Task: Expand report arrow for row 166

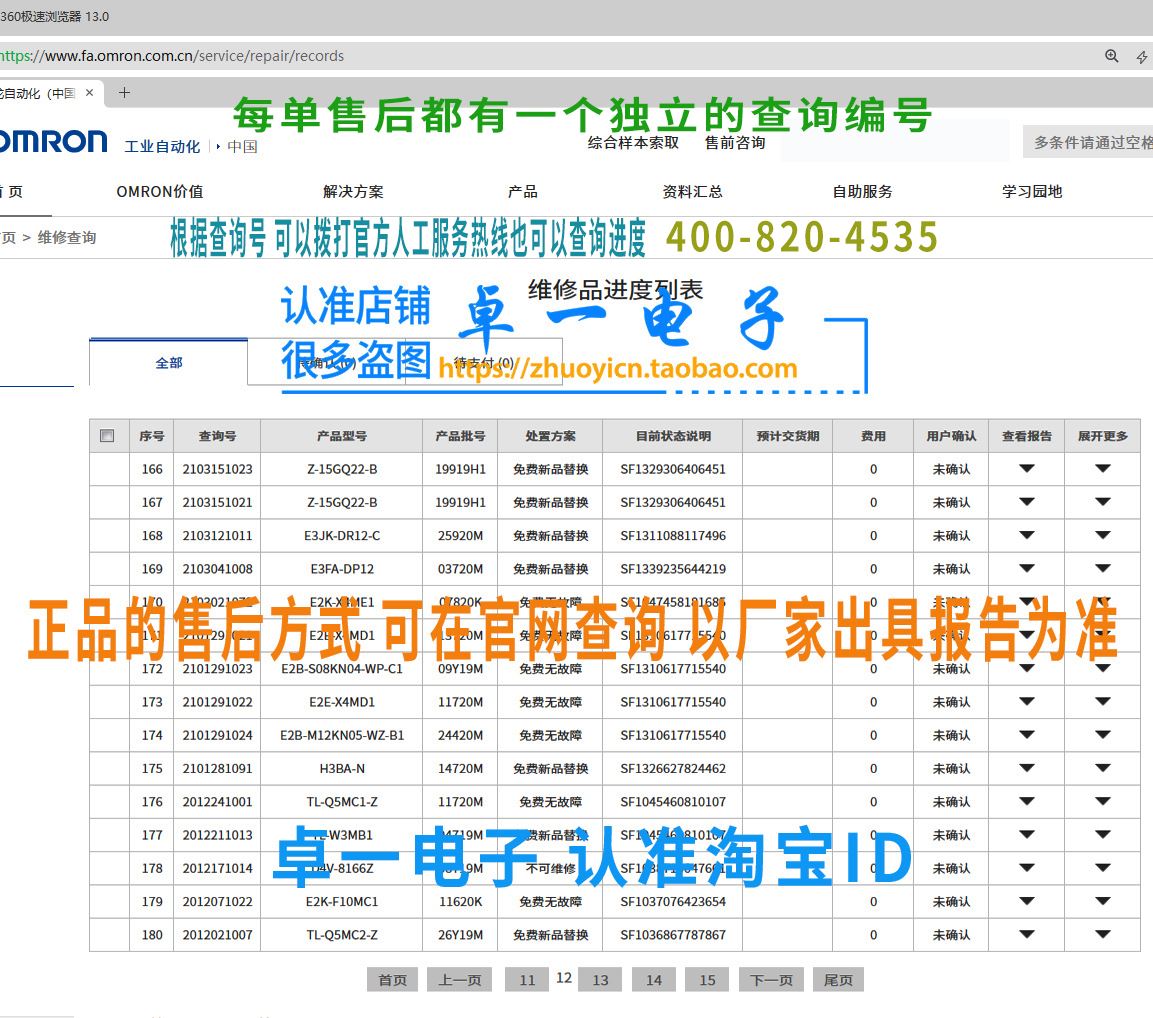Action: [1027, 469]
